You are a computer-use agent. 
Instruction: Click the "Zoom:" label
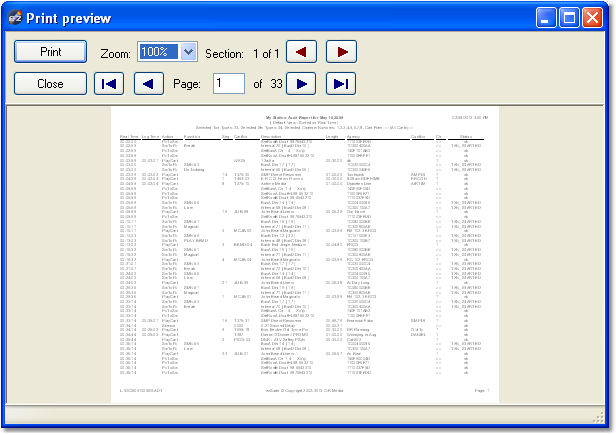click(116, 53)
